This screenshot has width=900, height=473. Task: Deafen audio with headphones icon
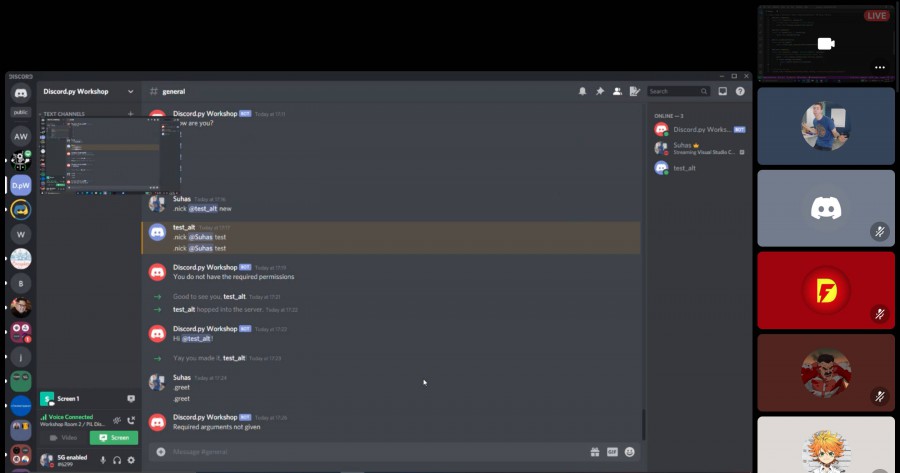click(x=117, y=460)
